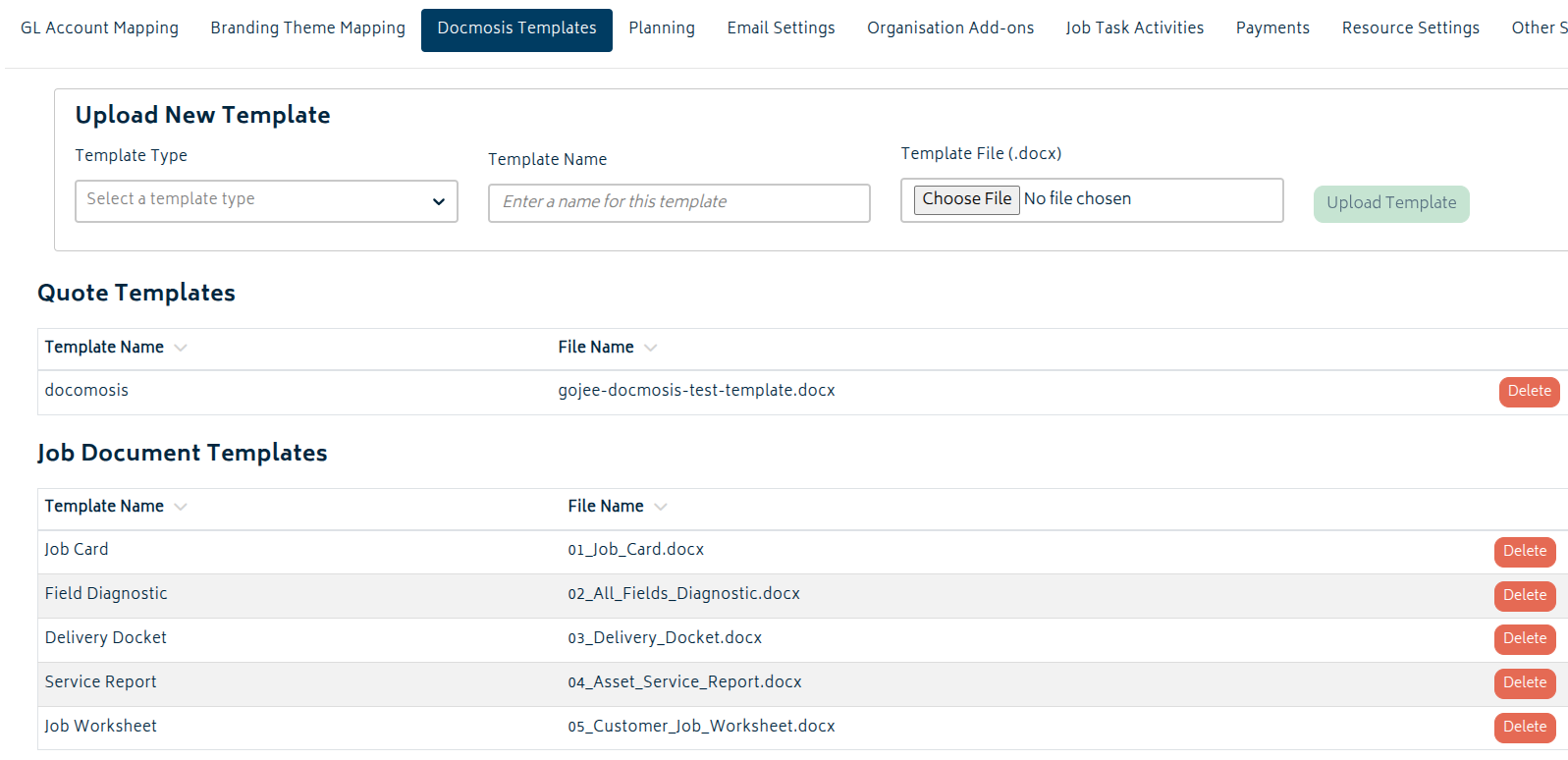Click the Quote Templates heading
Image resolution: width=1568 pixels, height=760 pixels.
(136, 294)
